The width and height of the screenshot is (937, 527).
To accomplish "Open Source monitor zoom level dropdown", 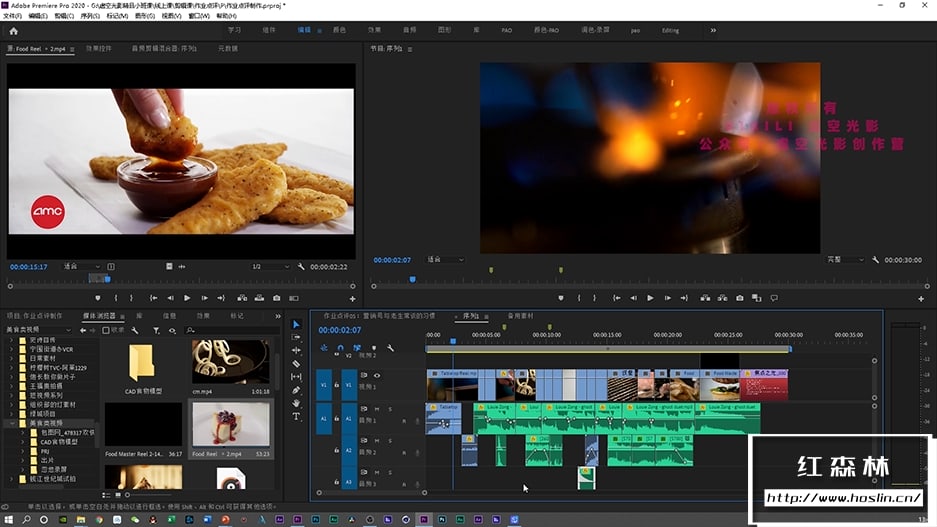I will 82,266.
